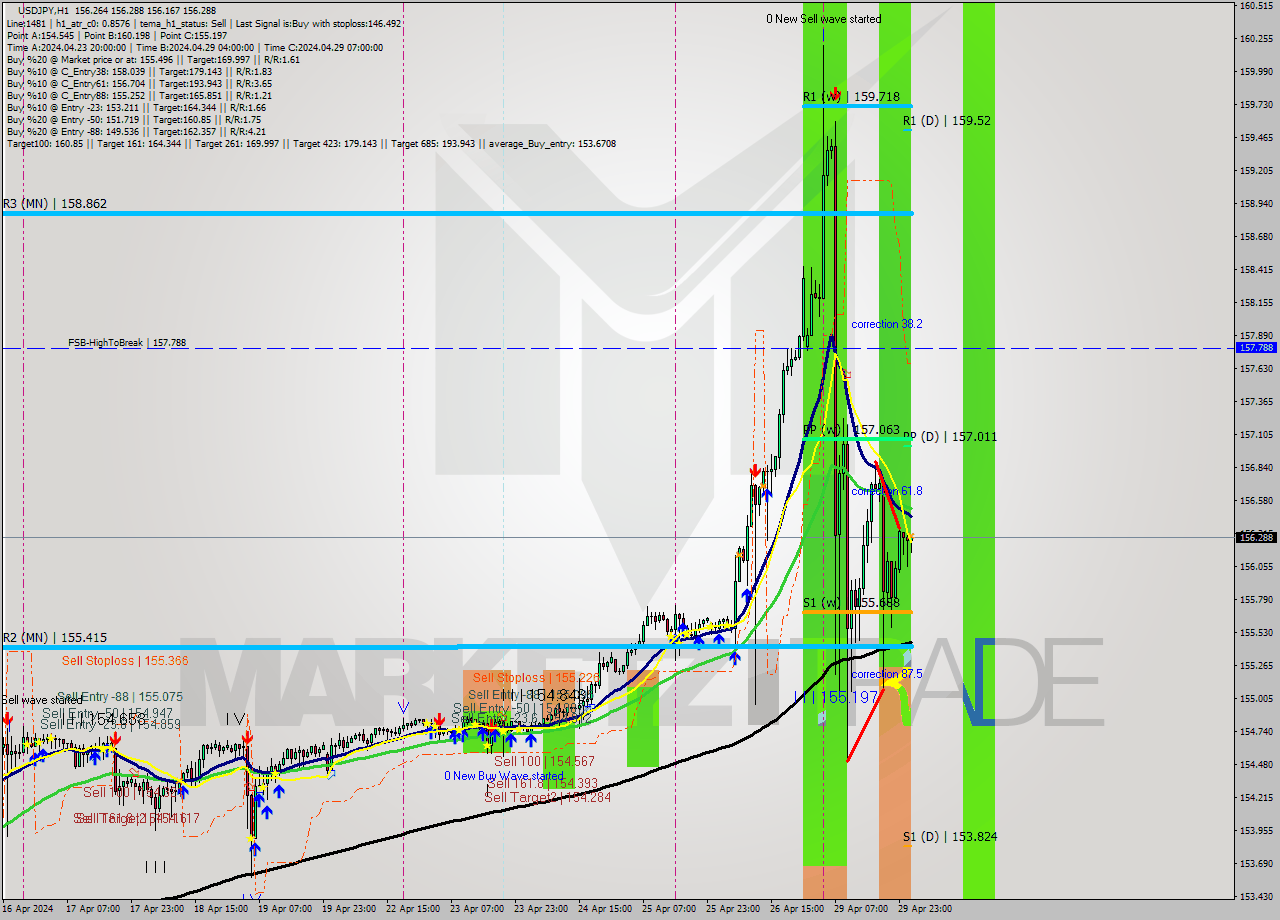Select the 25 Apr 07:00 time axis label

[668, 909]
